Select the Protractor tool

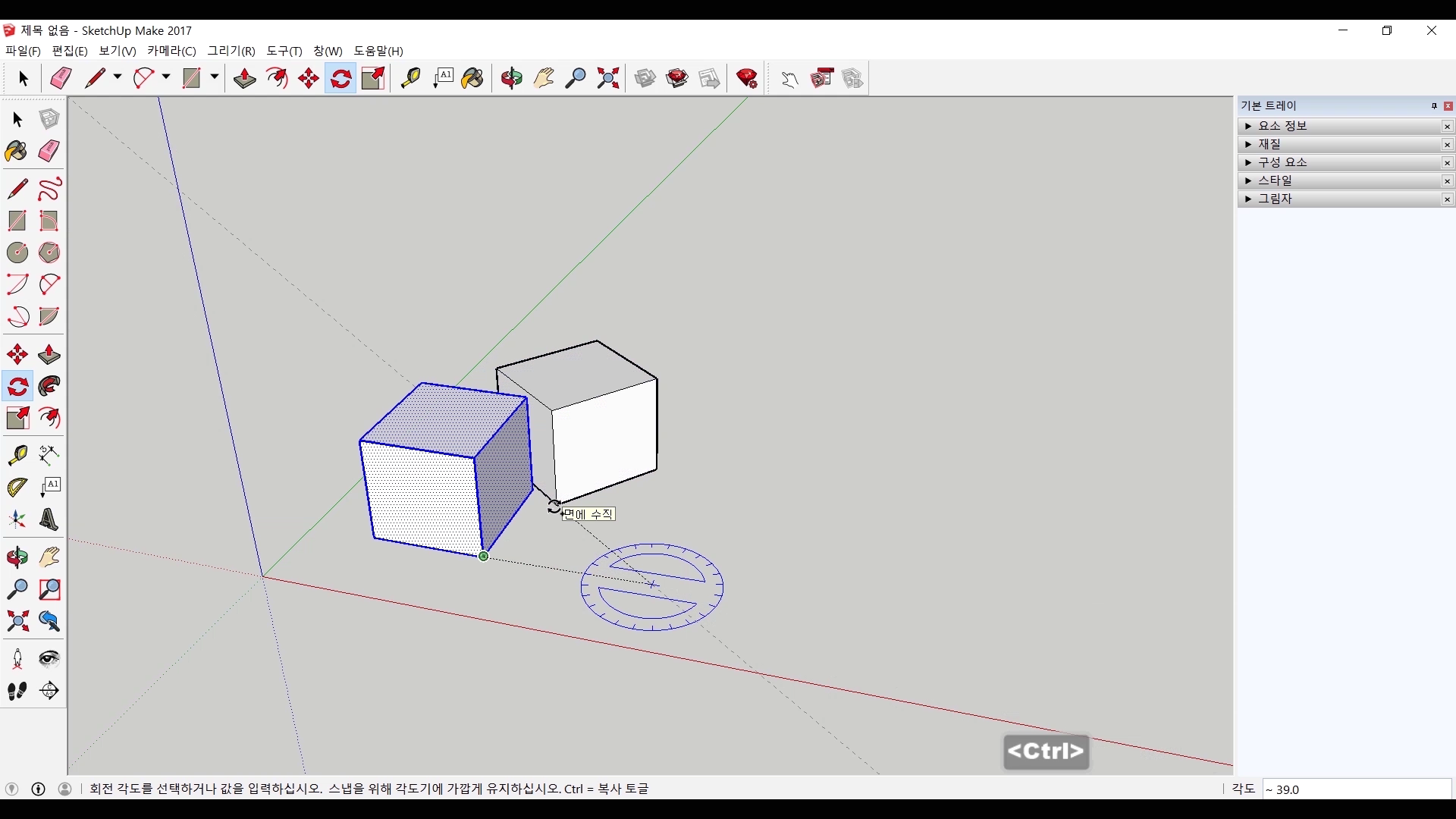[17, 487]
